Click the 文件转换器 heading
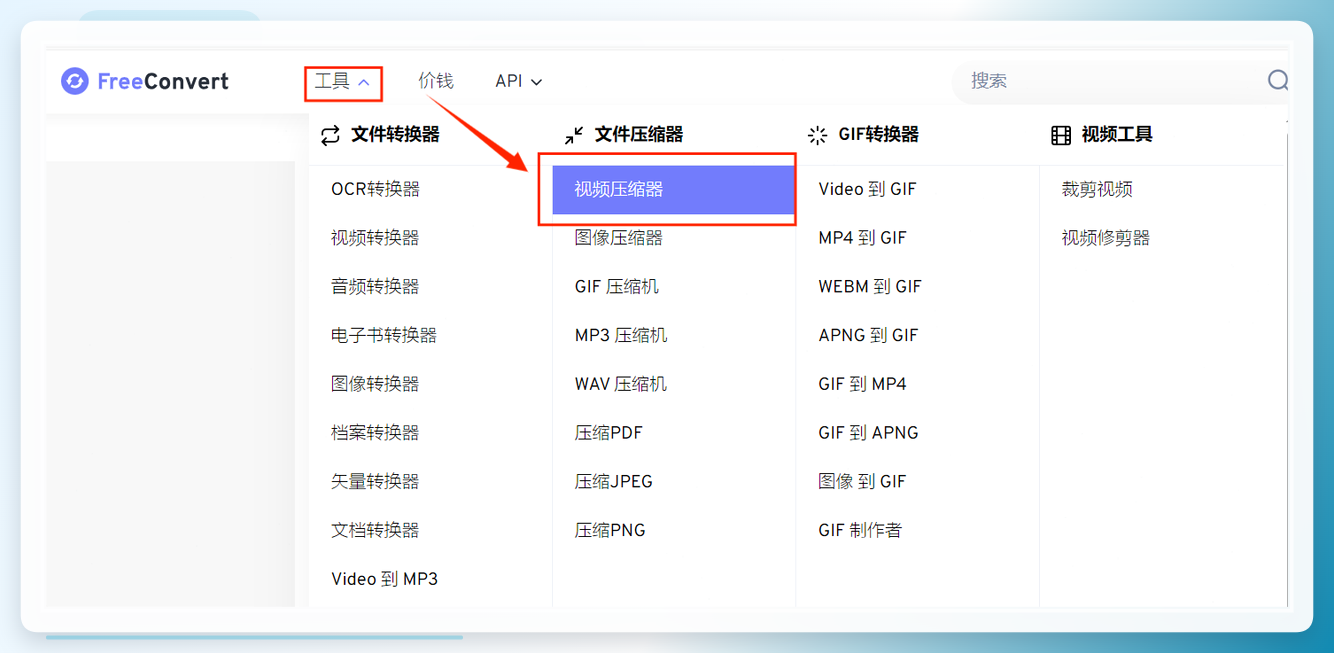 click(x=395, y=135)
